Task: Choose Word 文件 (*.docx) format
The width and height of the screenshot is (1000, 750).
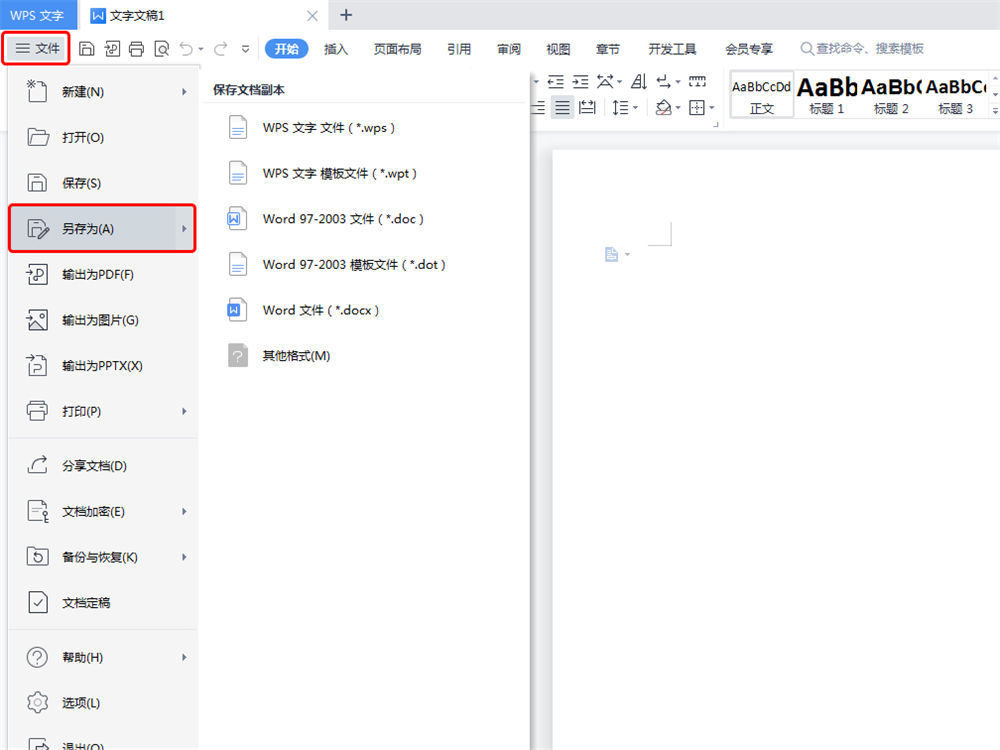Action: pos(320,310)
